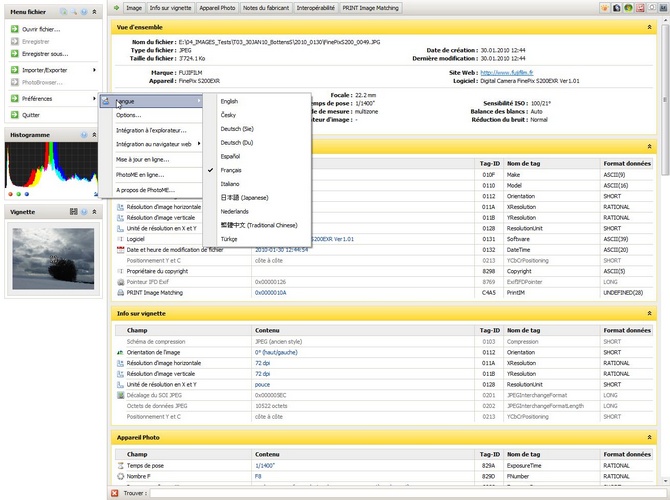The width and height of the screenshot is (670, 500).
Task: Toggle the blue histogram channel dot
Action: (x=26, y=194)
